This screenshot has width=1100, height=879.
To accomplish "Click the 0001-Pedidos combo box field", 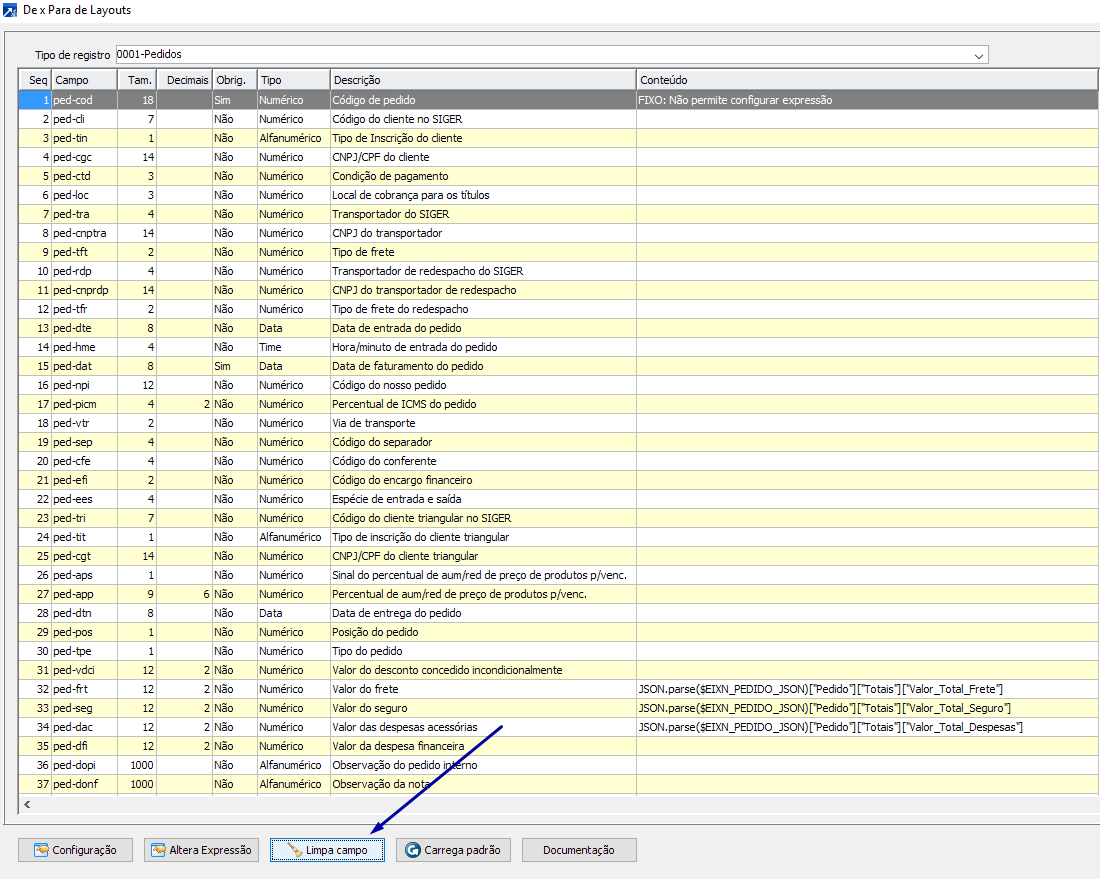I will pyautogui.click(x=540, y=55).
